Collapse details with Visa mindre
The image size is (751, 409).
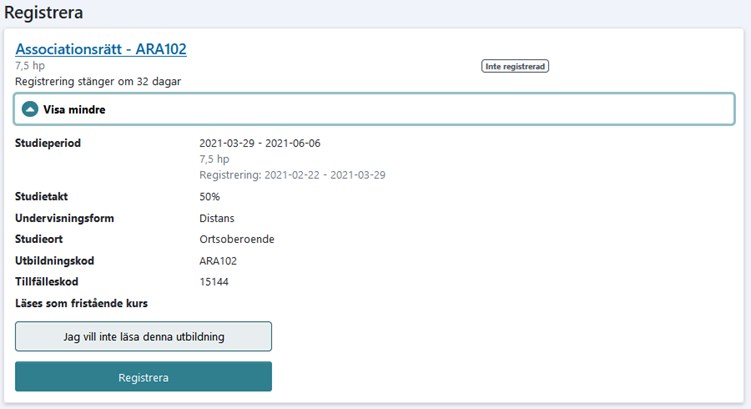74,110
